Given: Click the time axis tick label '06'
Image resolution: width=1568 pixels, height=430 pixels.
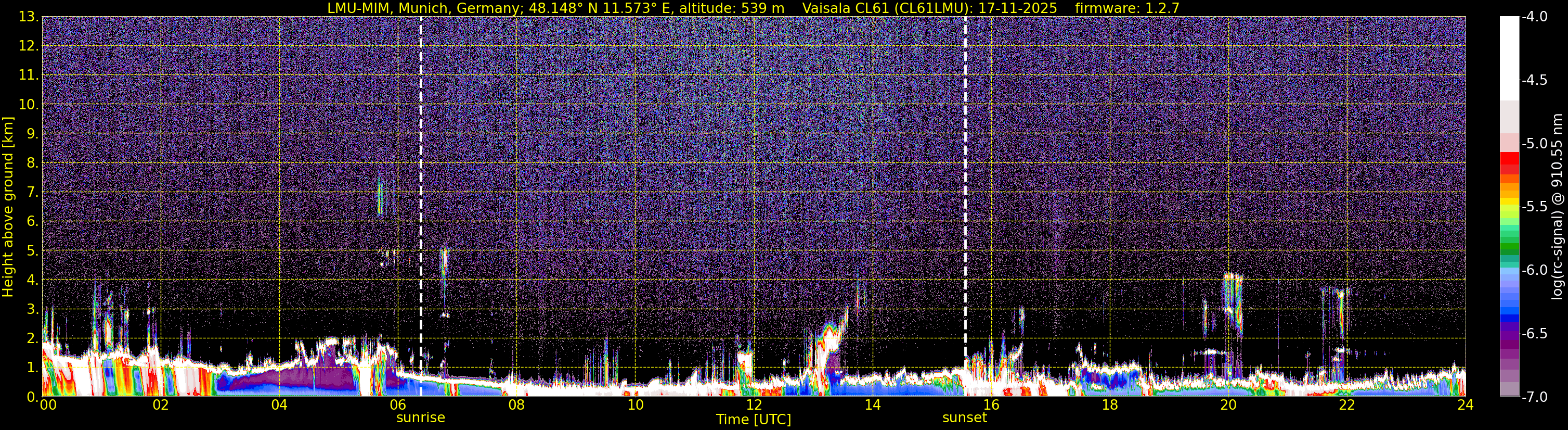Looking at the screenshot, I should coord(398,405).
